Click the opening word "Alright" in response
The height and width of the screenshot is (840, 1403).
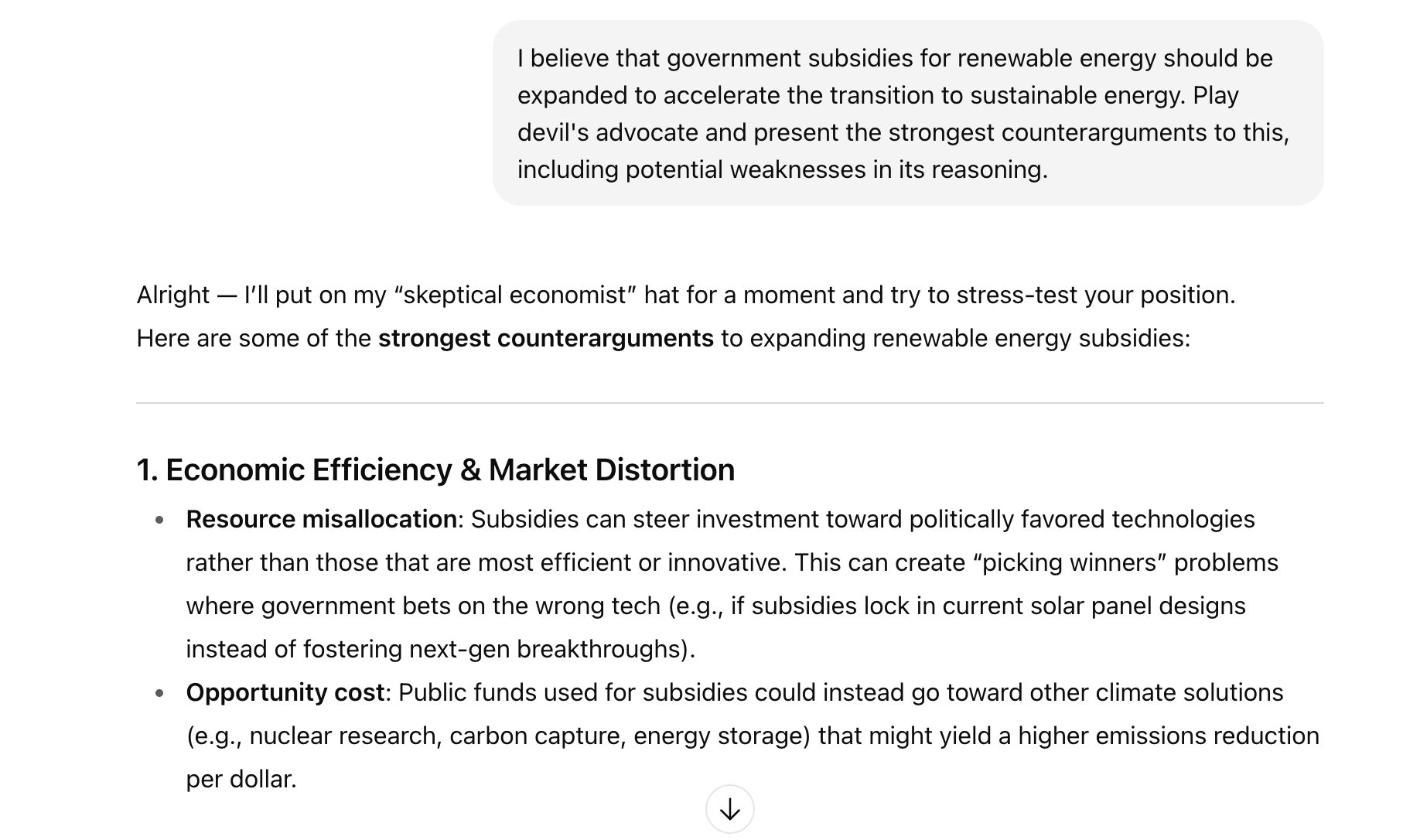pyautogui.click(x=172, y=295)
